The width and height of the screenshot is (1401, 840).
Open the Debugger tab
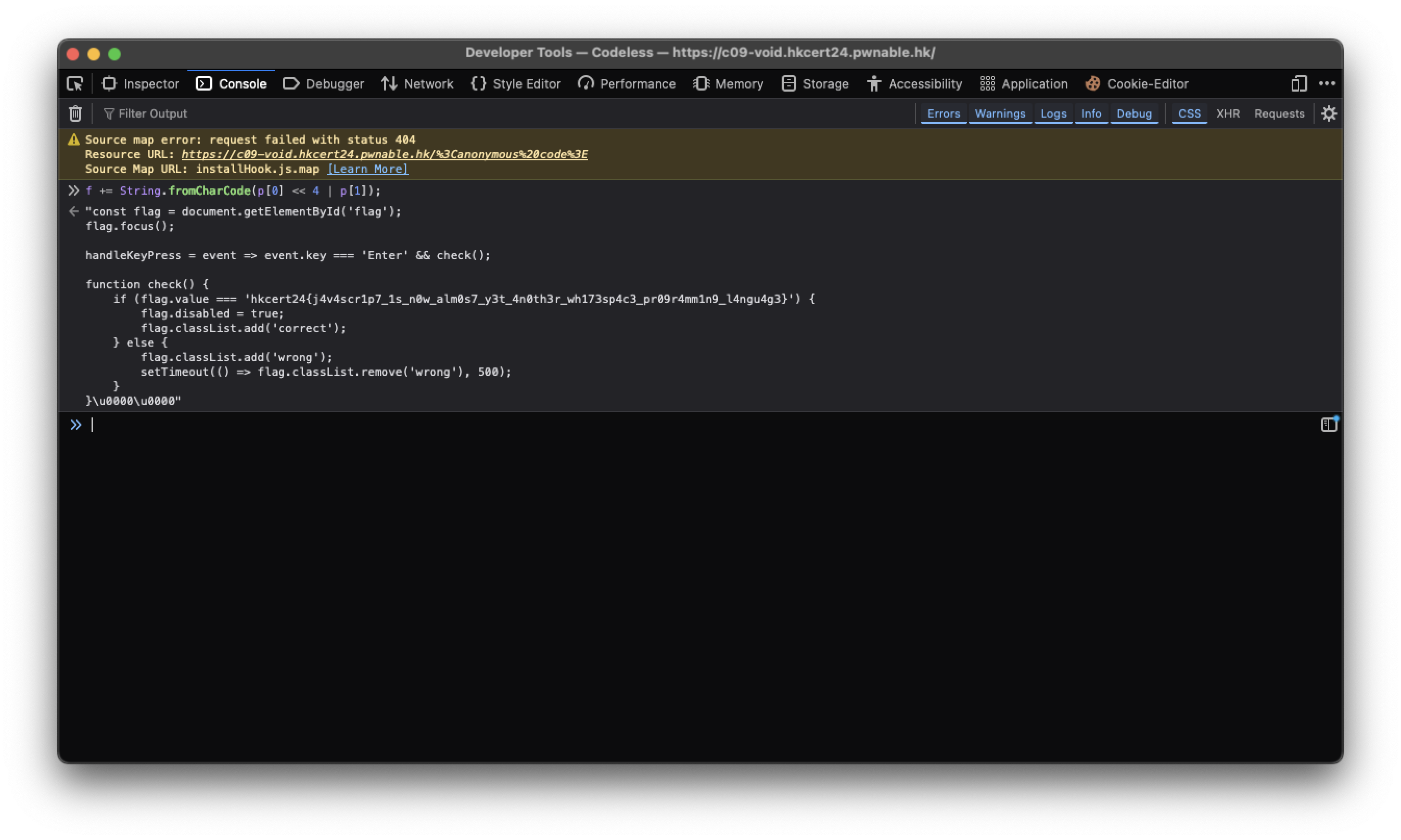tap(324, 84)
